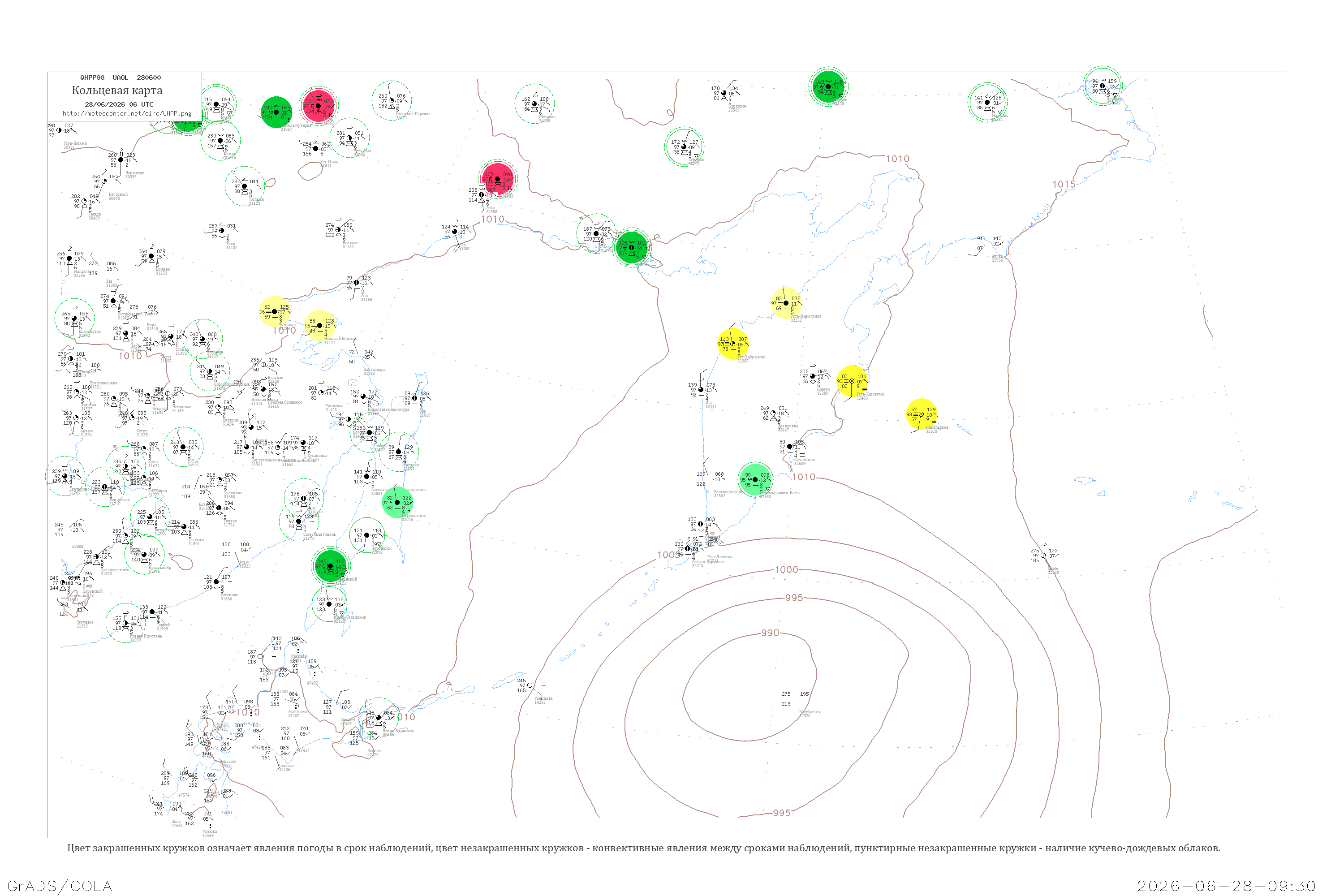
Task: Click the 2026-06-28-09:30 timestamp
Action: click(x=1226, y=886)
